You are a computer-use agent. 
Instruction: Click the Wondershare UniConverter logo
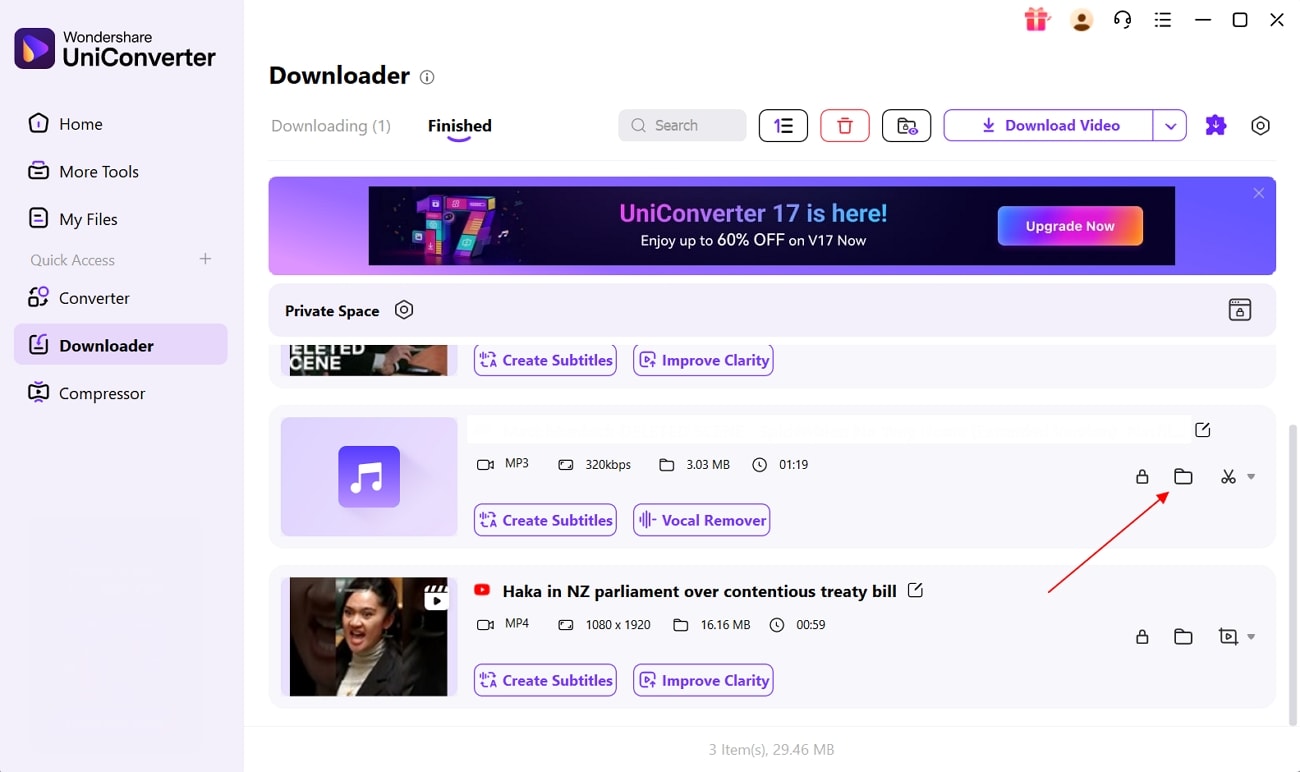(x=115, y=48)
